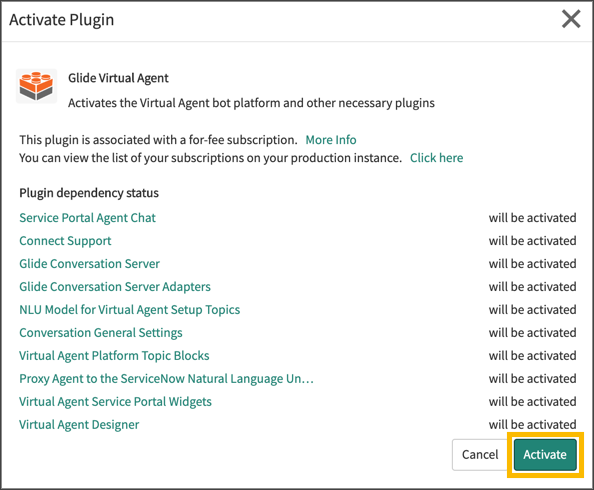Open Conversation General Settings link
594x490 pixels.
(101, 333)
